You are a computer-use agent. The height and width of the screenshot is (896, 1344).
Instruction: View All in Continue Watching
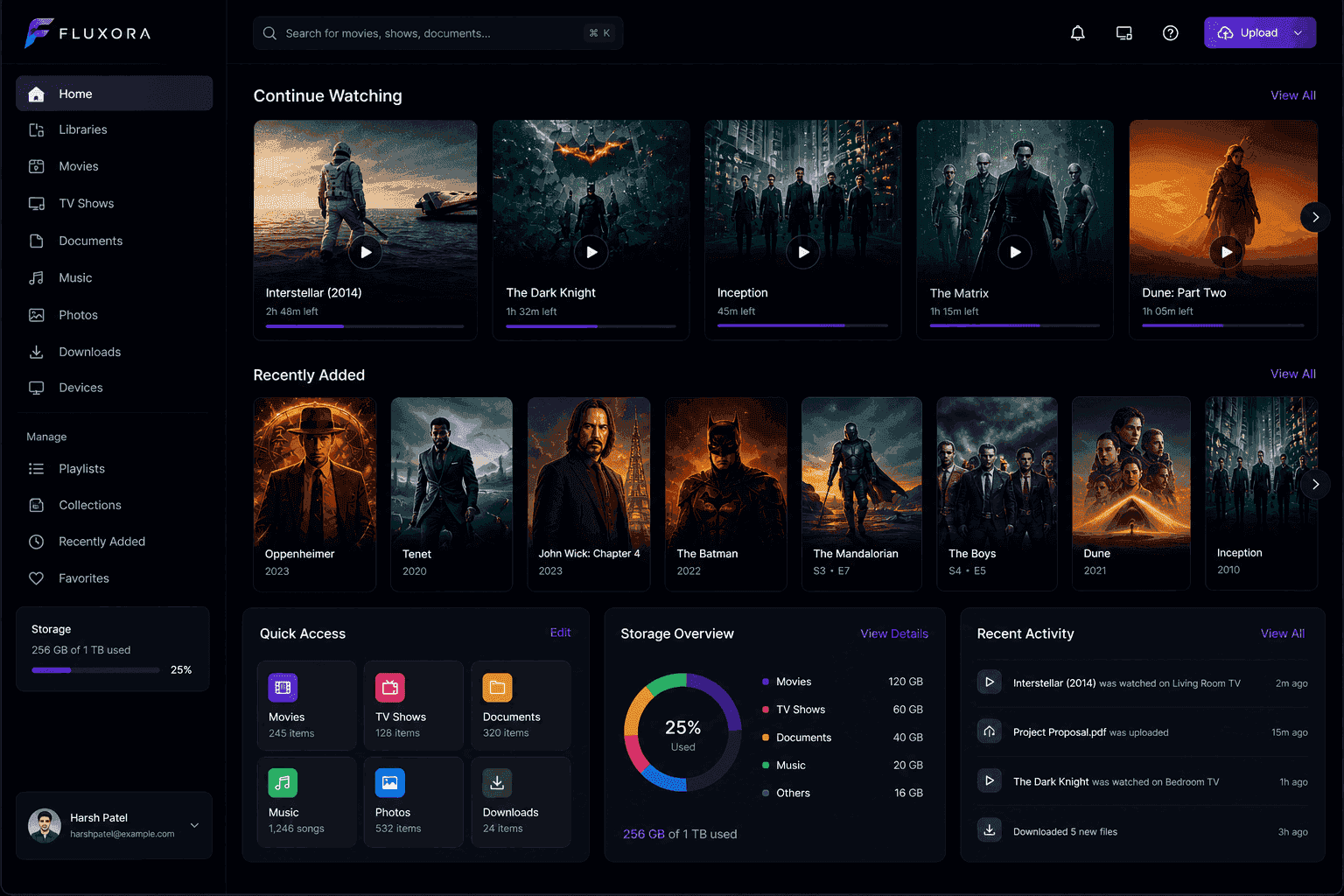pyautogui.click(x=1292, y=95)
